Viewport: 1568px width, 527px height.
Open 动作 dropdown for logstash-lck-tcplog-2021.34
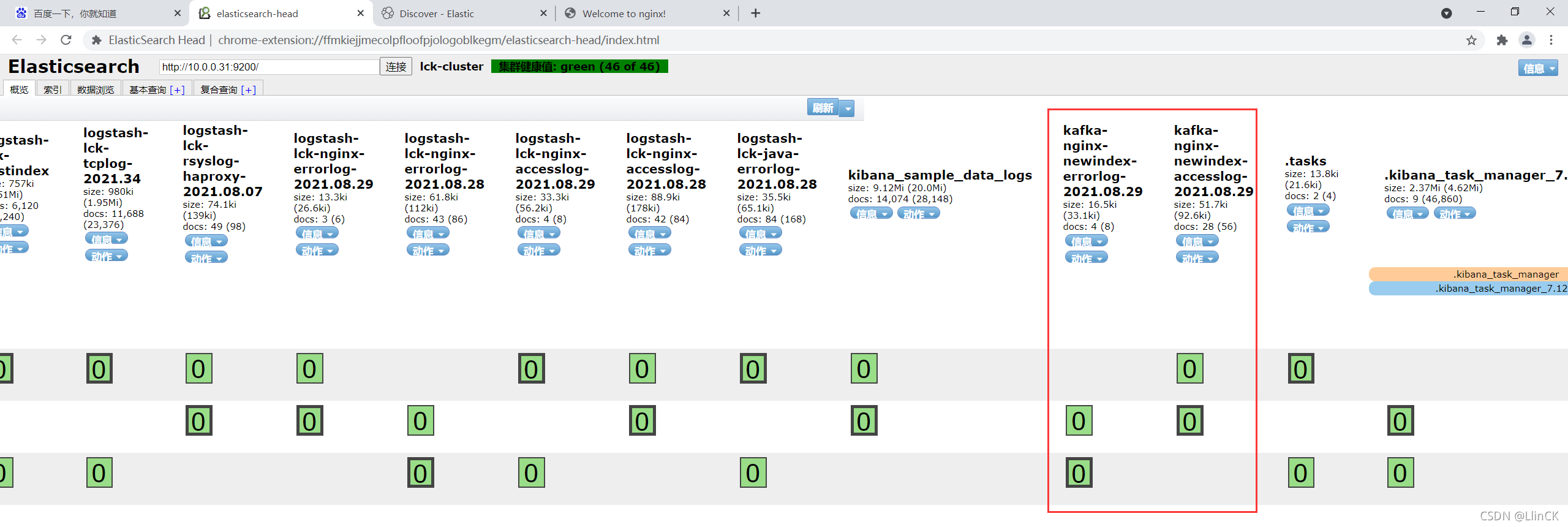pyautogui.click(x=107, y=255)
